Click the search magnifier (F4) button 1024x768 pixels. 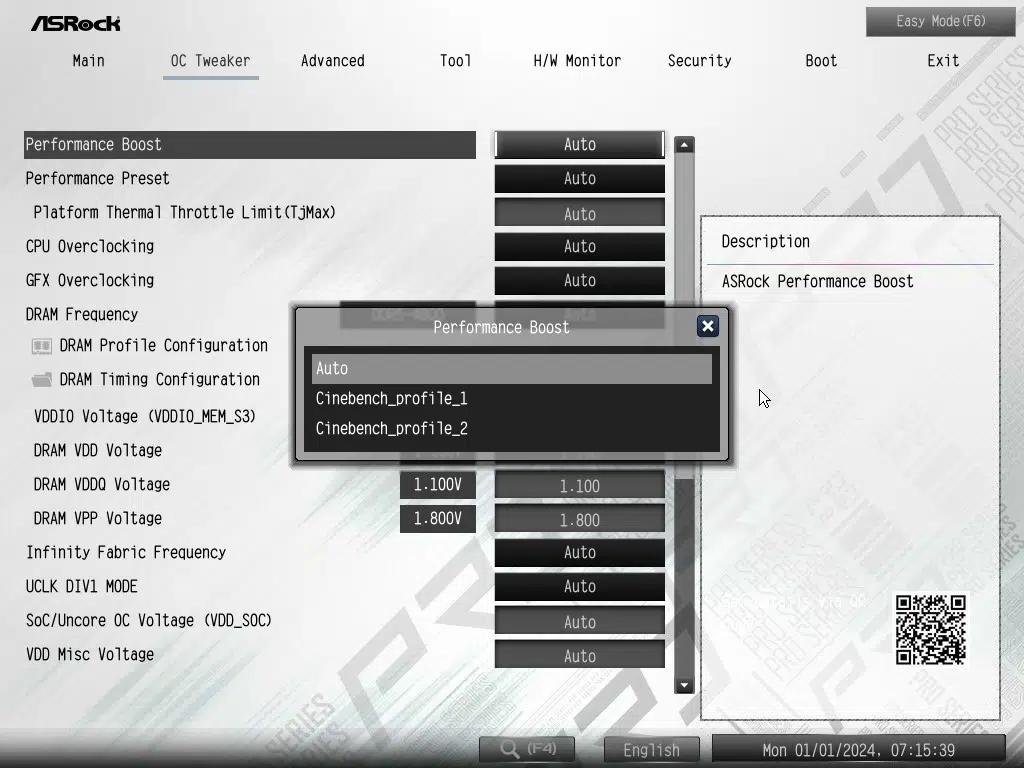coord(527,749)
